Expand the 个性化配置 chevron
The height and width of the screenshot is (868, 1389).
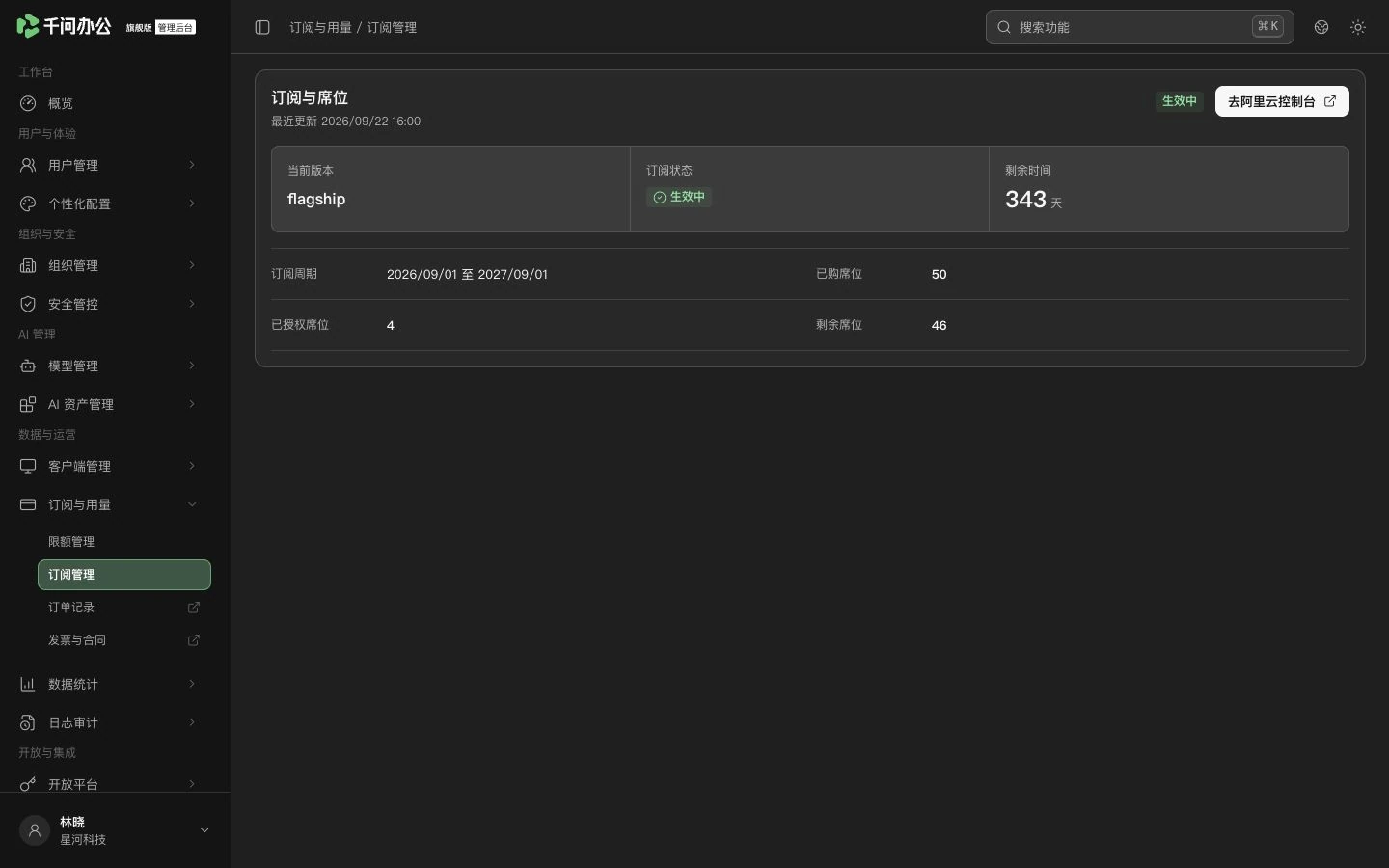[x=192, y=203]
